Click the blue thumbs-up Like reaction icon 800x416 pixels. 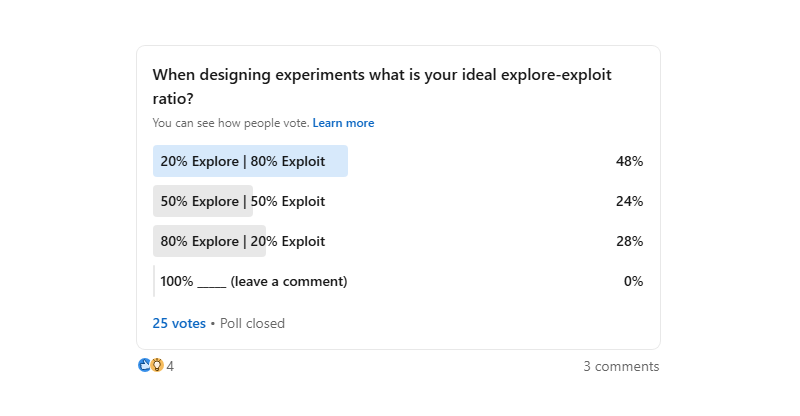pyautogui.click(x=144, y=366)
